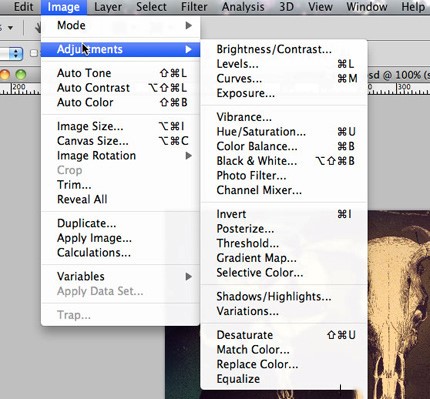Choose Auto Color
Image resolution: width=430 pixels, height=399 pixels.
[x=121, y=102]
